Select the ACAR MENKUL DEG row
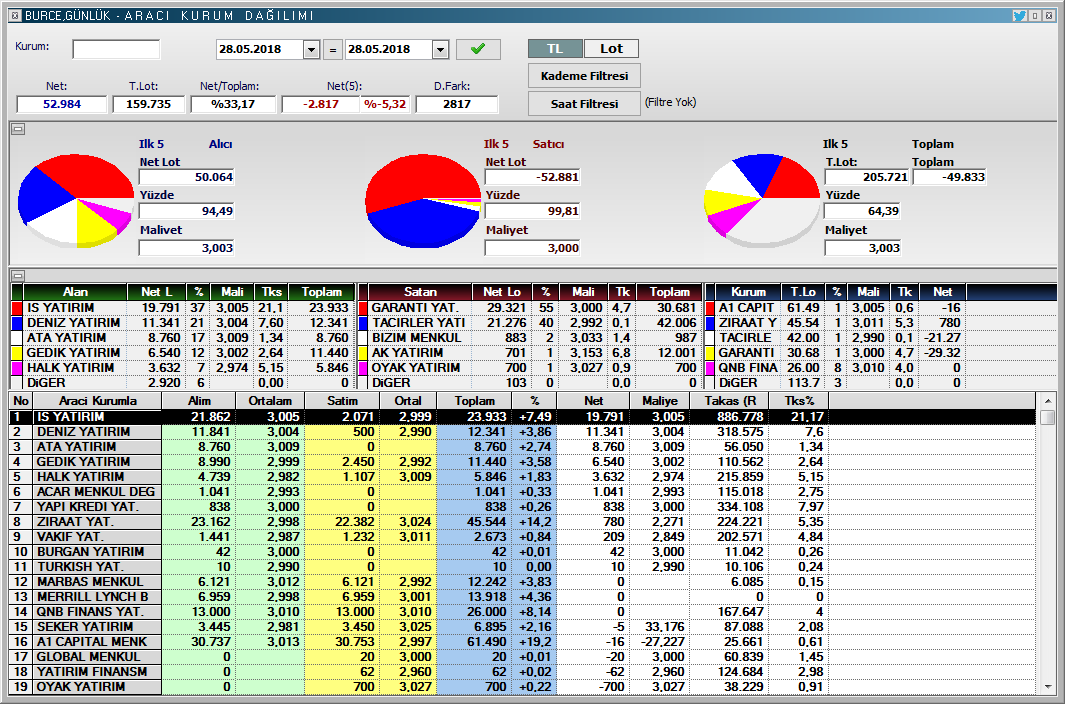Screen dimensions: 1065x704 (x=522, y=491)
